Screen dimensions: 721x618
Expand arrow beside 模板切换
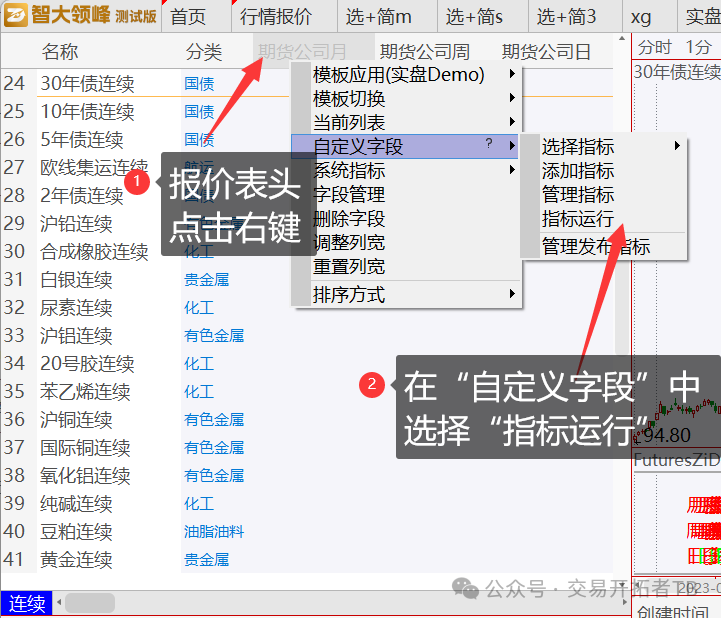pos(512,97)
